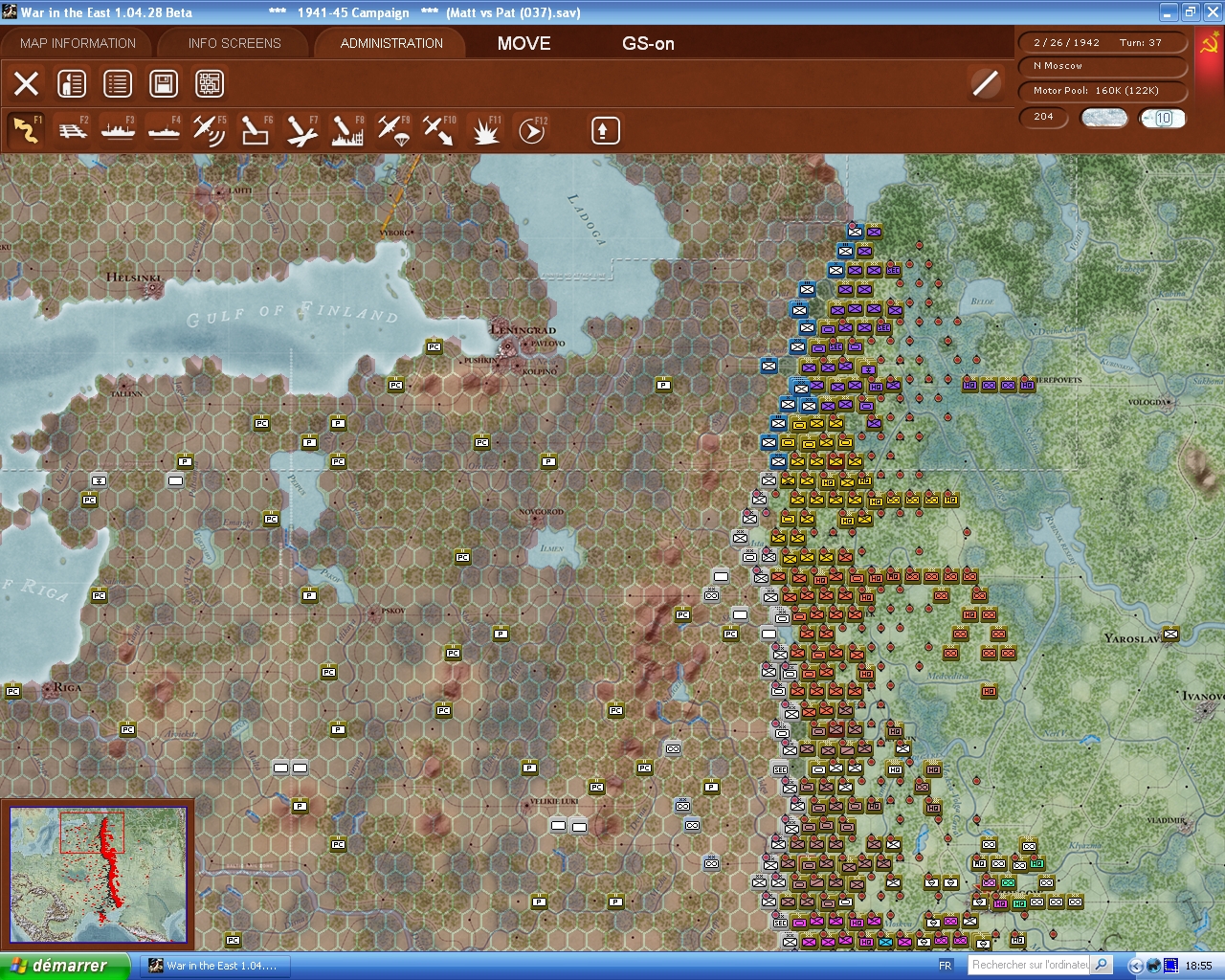The image size is (1225, 980).
Task: Click the white weather ground-condition indicator
Action: (1103, 118)
